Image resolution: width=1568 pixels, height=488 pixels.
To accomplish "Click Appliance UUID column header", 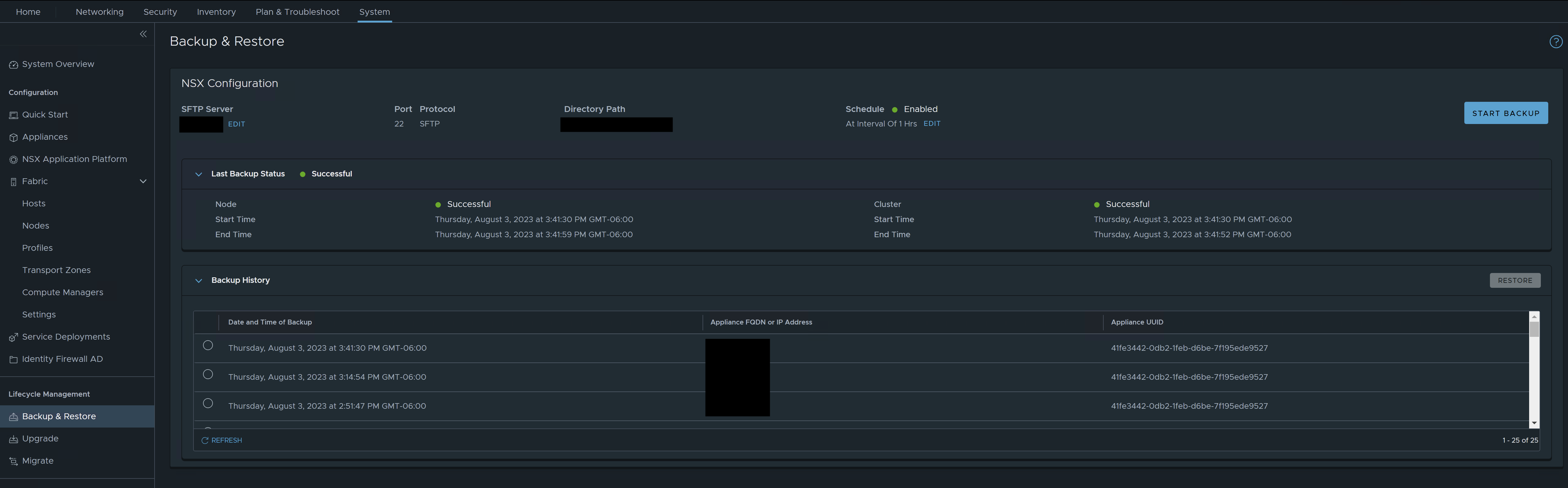I will (x=1136, y=322).
